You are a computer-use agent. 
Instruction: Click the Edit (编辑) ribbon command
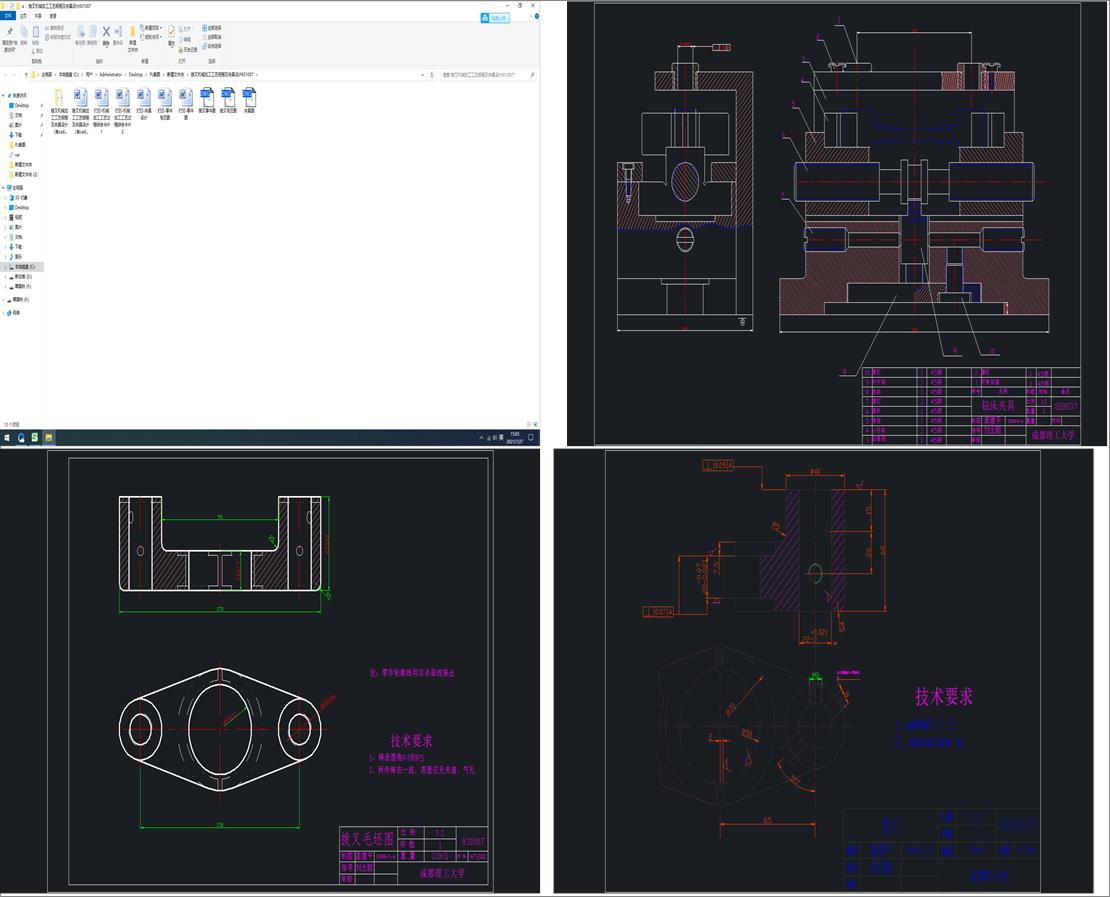(185, 40)
